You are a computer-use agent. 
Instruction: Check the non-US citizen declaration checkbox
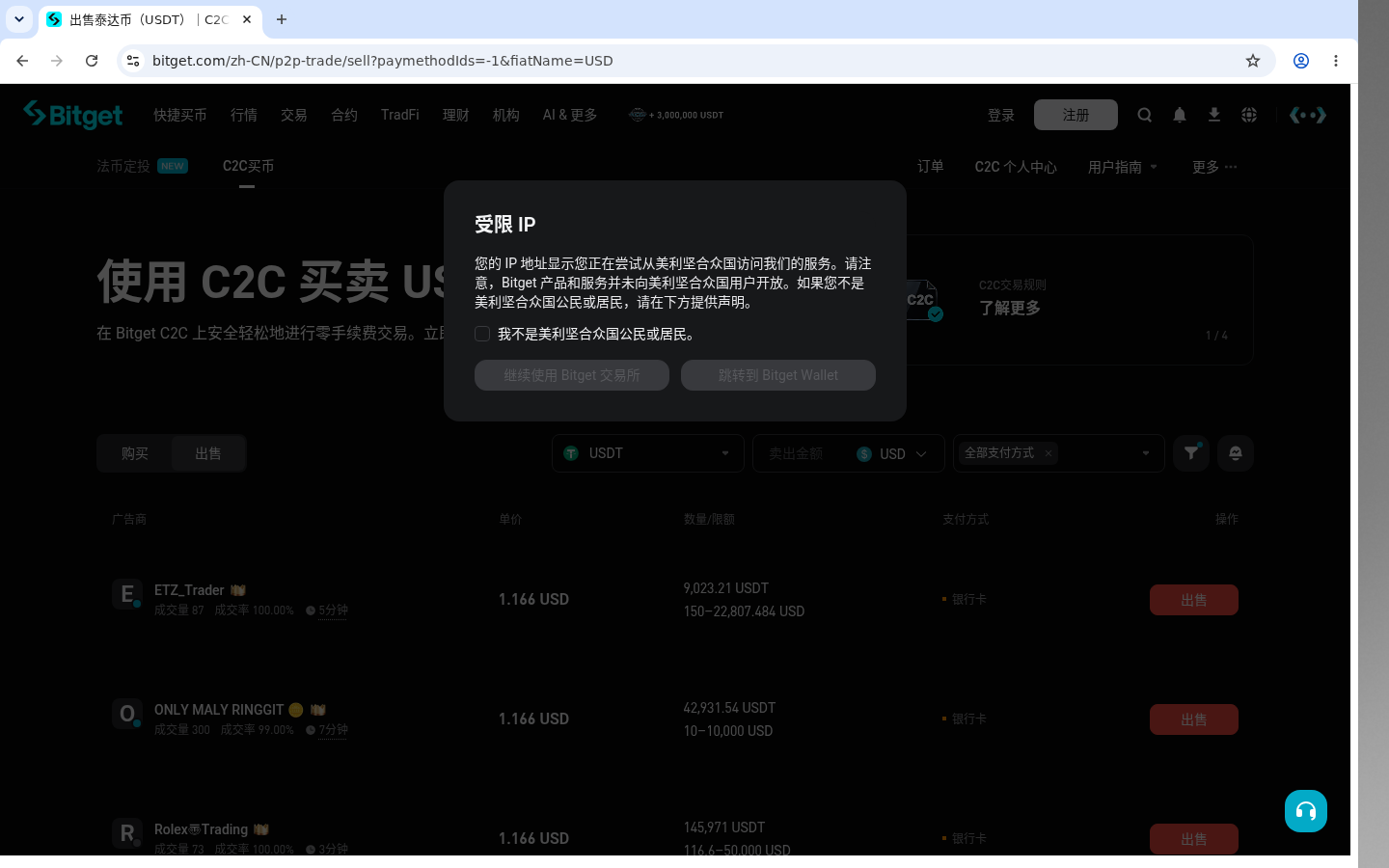click(x=482, y=334)
